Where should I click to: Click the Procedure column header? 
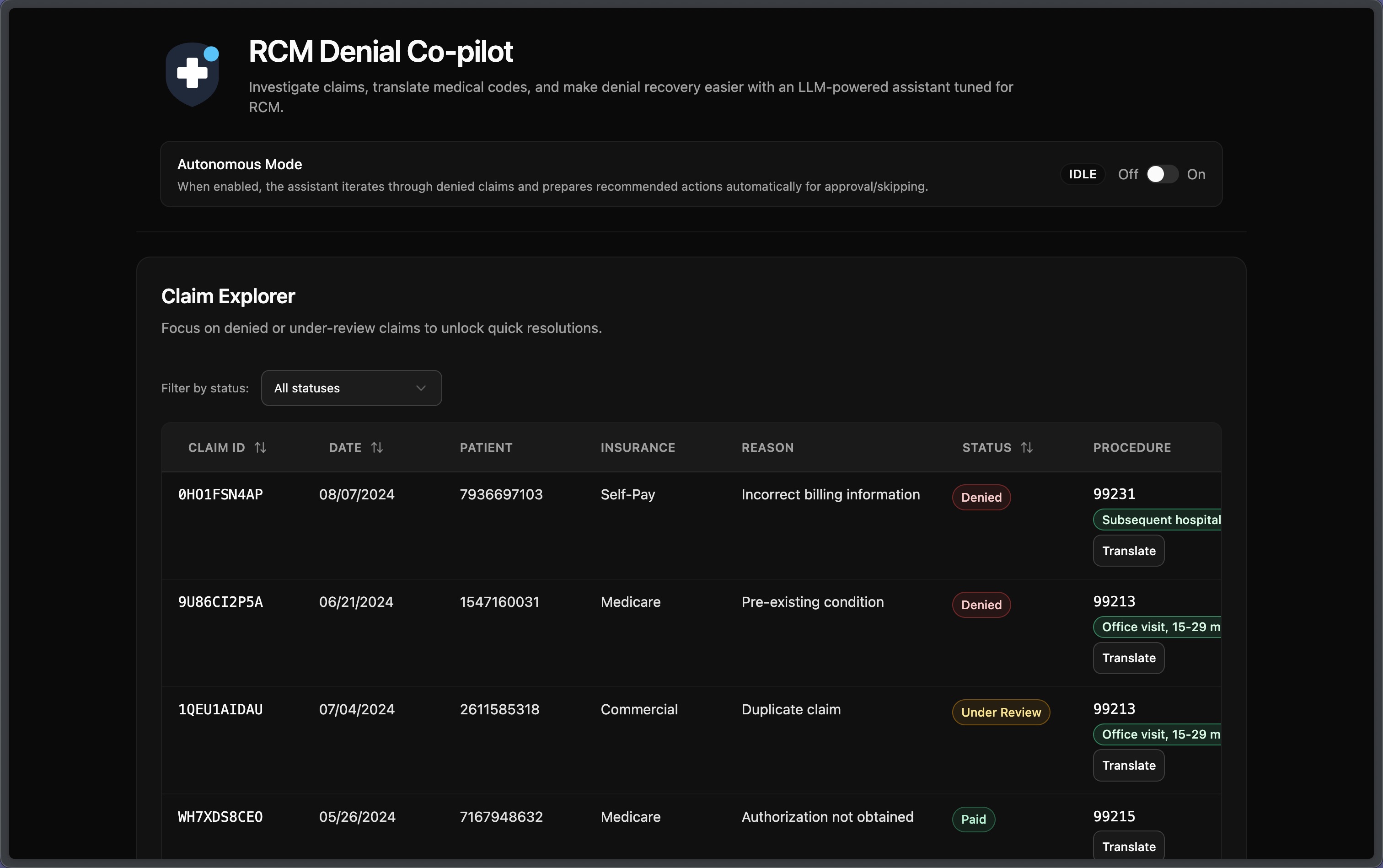click(x=1131, y=447)
